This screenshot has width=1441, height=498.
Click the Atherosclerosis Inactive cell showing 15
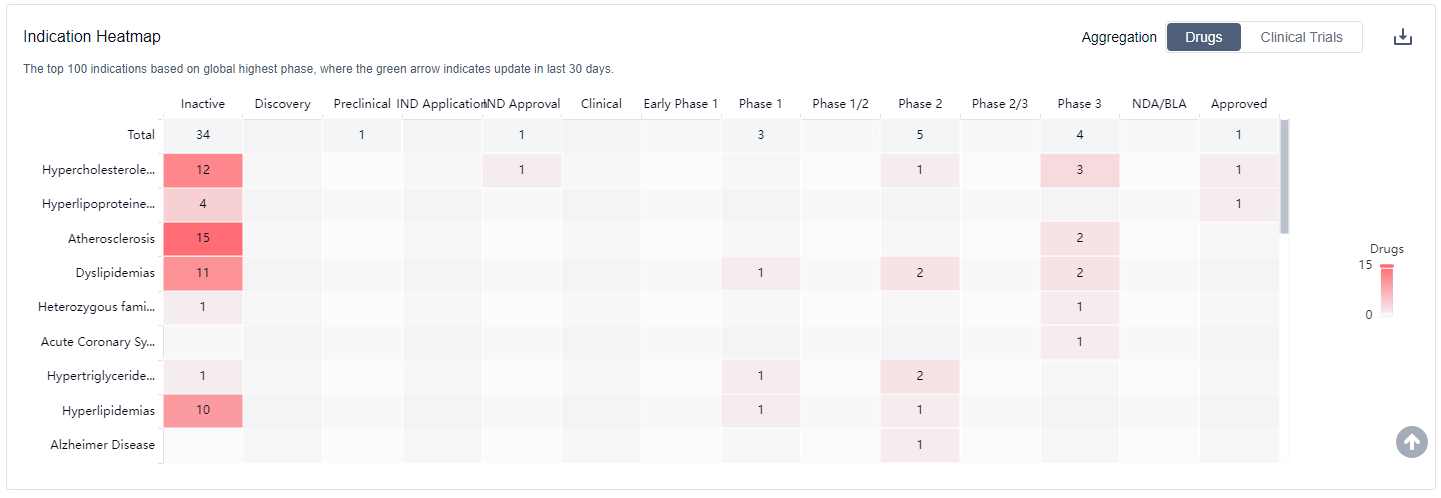coord(203,238)
